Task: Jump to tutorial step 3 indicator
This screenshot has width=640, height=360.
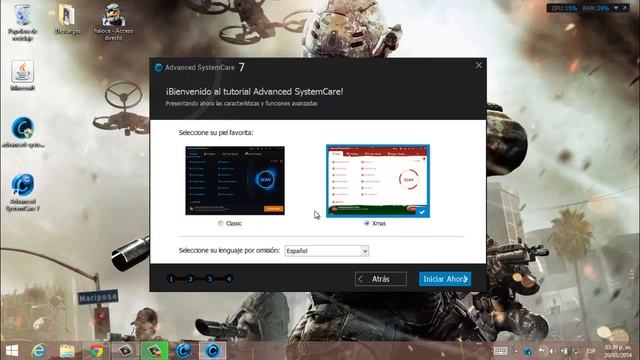Action: pos(210,279)
